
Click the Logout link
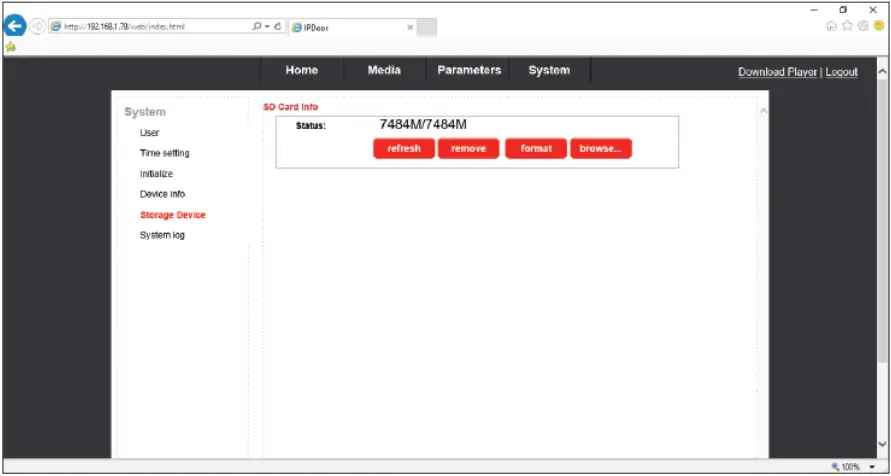(842, 72)
